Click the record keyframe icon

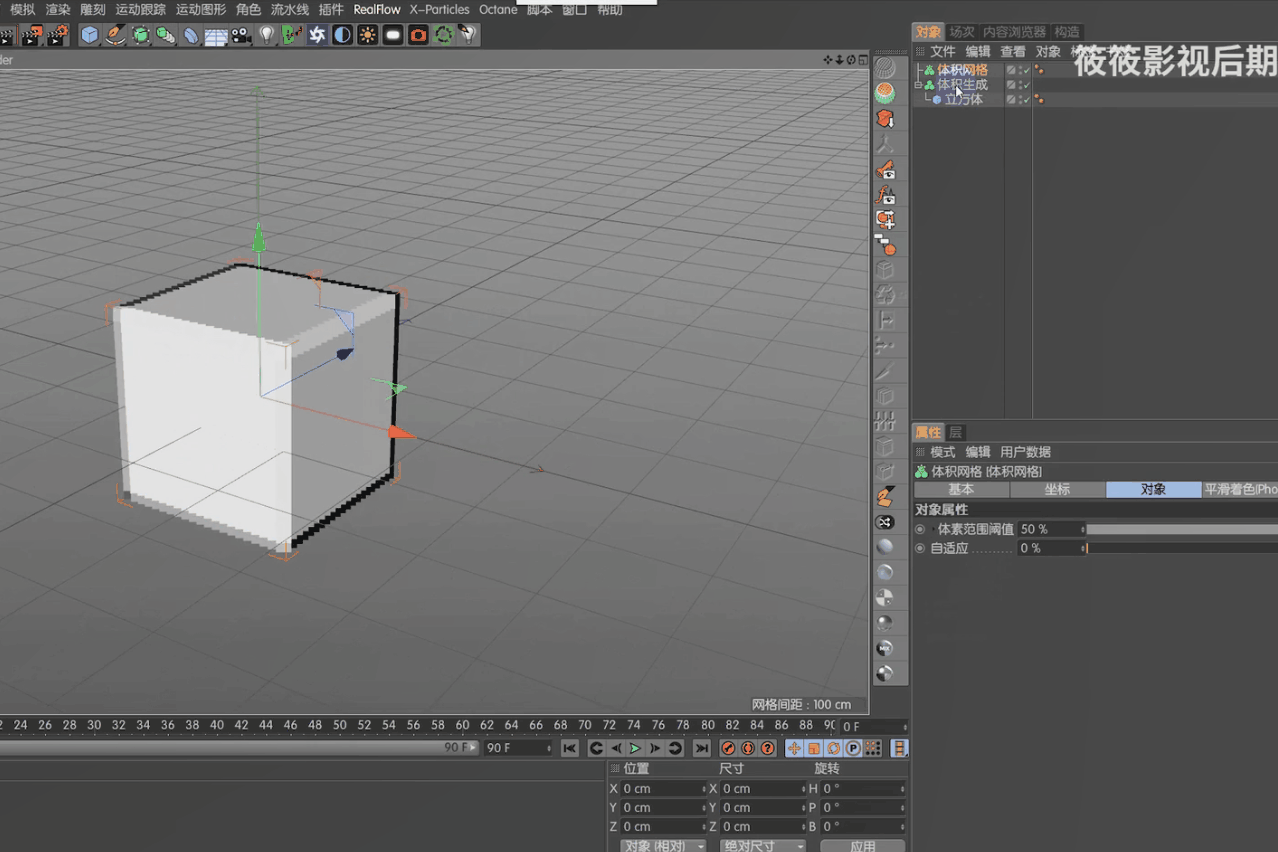click(x=728, y=748)
